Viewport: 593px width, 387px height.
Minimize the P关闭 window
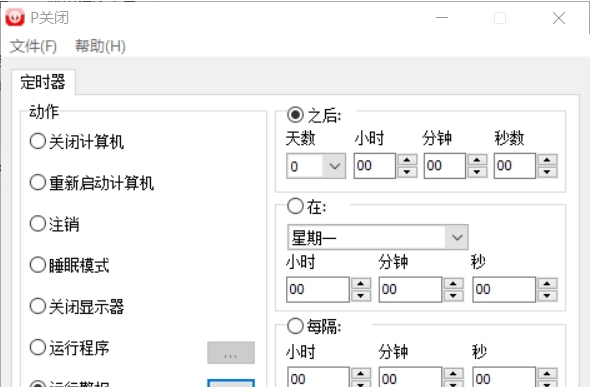click(442, 18)
